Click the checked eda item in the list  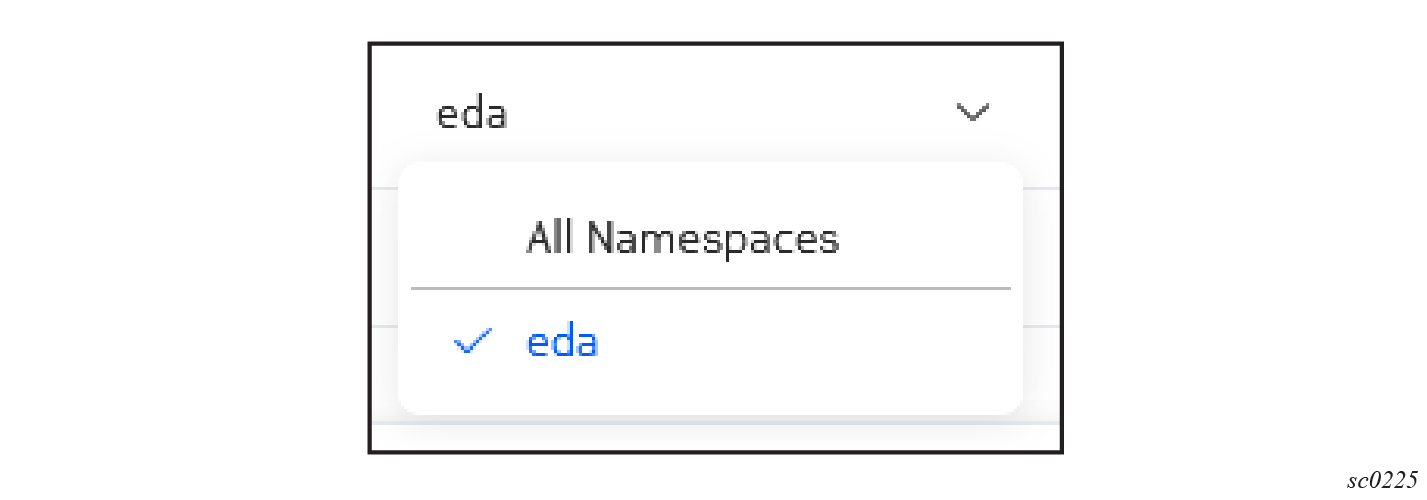coord(562,343)
